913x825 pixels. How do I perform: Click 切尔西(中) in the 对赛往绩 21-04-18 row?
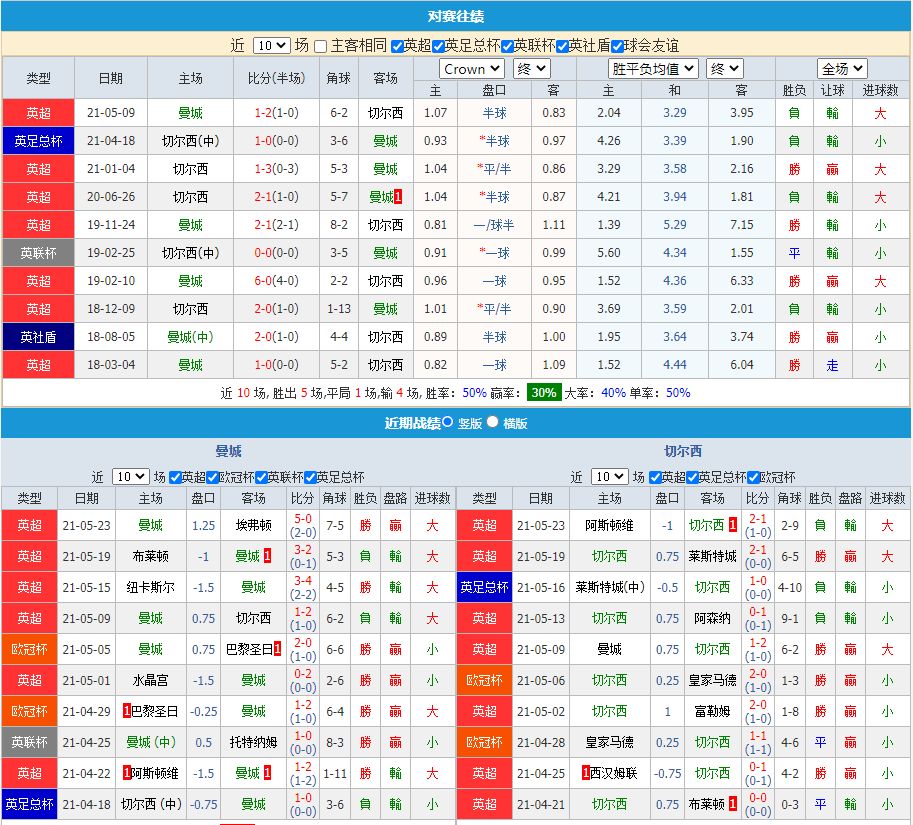point(190,141)
